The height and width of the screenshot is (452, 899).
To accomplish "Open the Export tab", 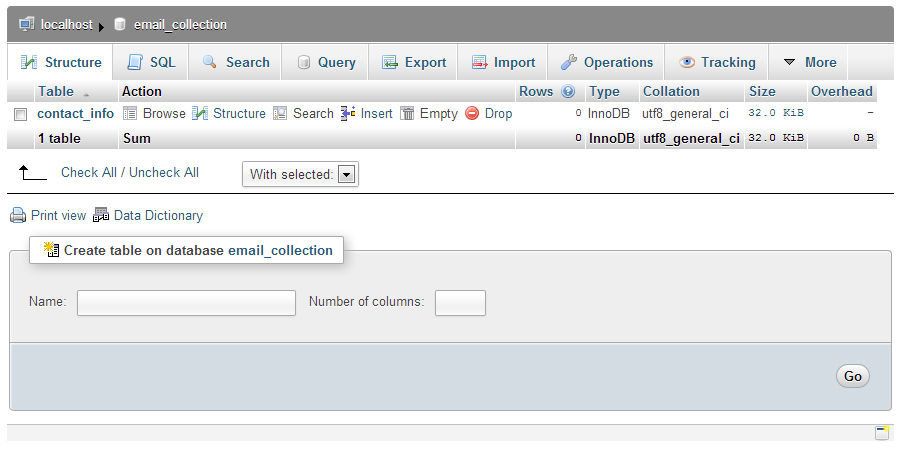I will tap(414, 62).
